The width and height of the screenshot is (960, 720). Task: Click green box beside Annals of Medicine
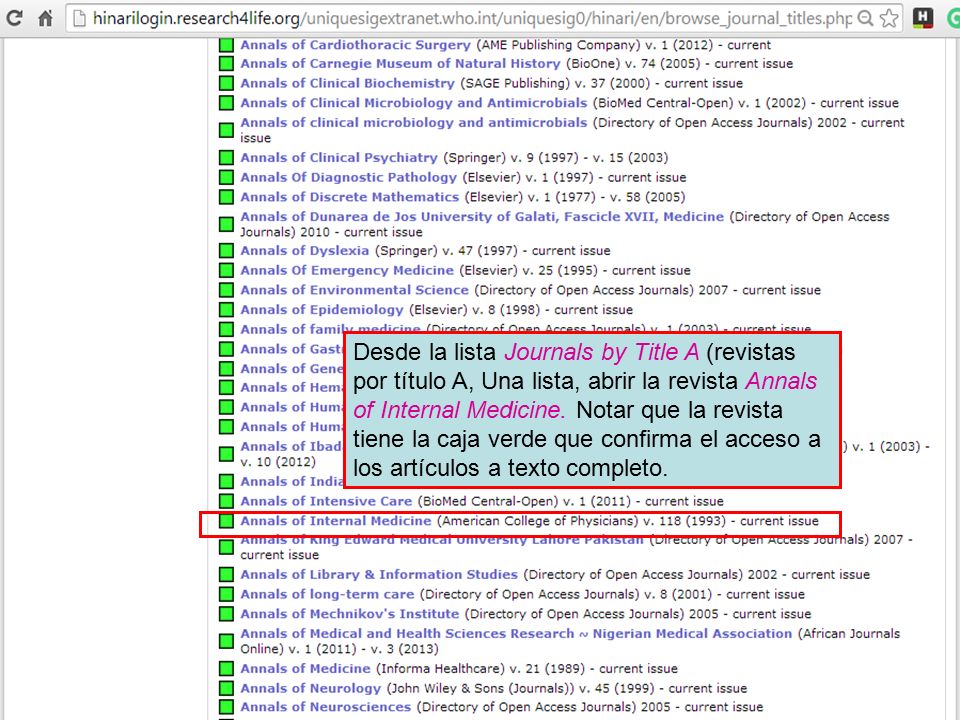(x=227, y=669)
